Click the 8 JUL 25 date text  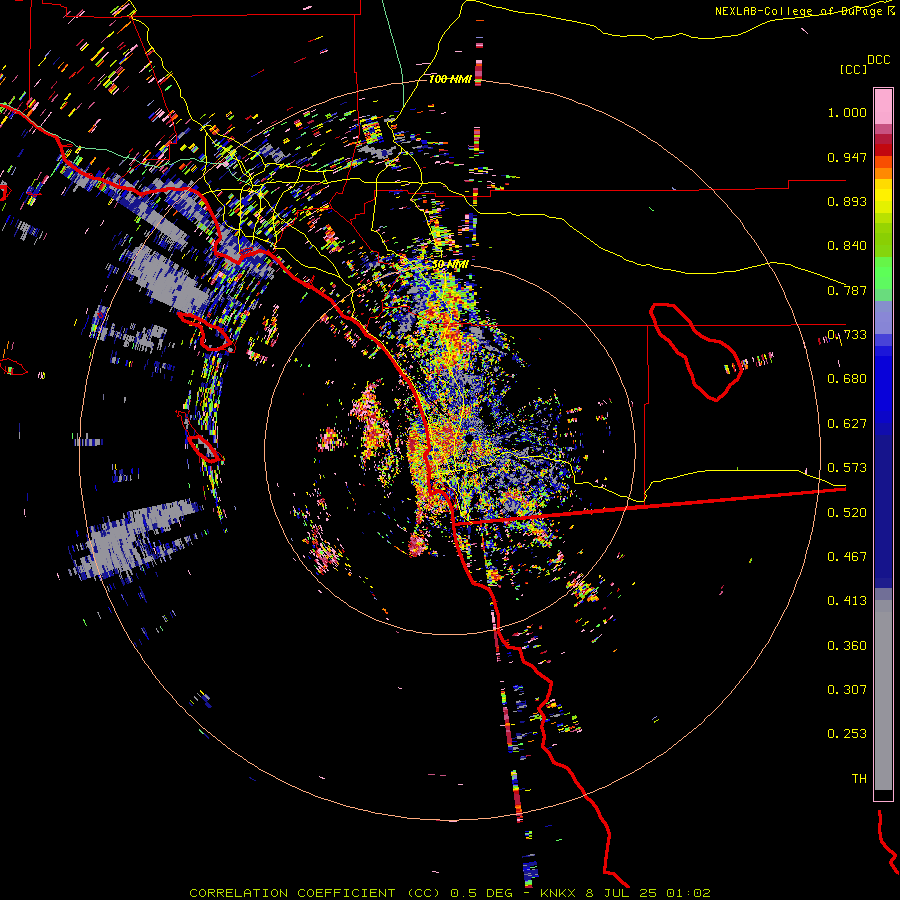click(621, 893)
